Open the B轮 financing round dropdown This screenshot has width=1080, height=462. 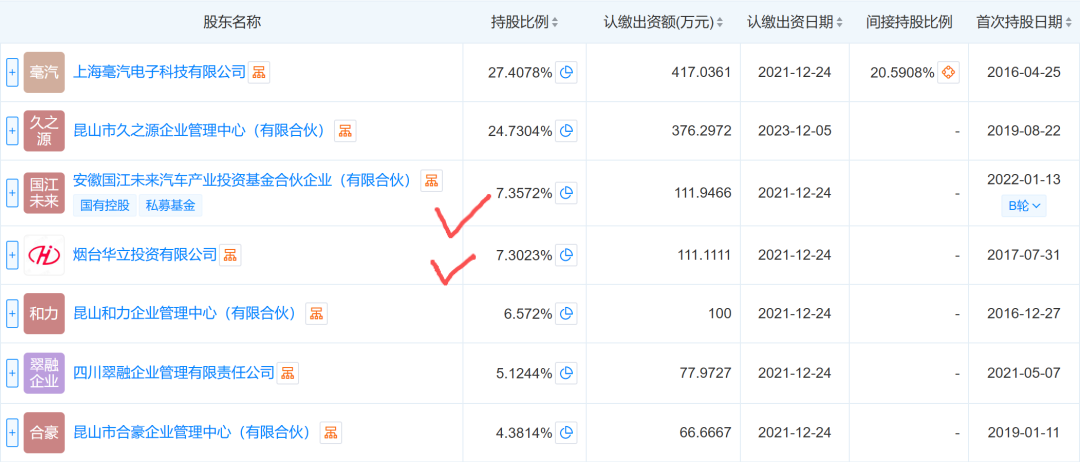(x=1024, y=204)
